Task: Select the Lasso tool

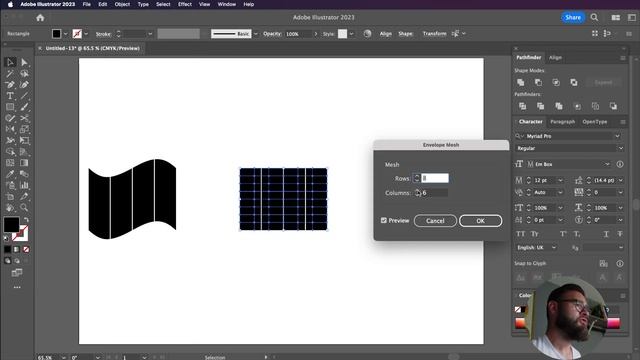Action: tap(24, 73)
